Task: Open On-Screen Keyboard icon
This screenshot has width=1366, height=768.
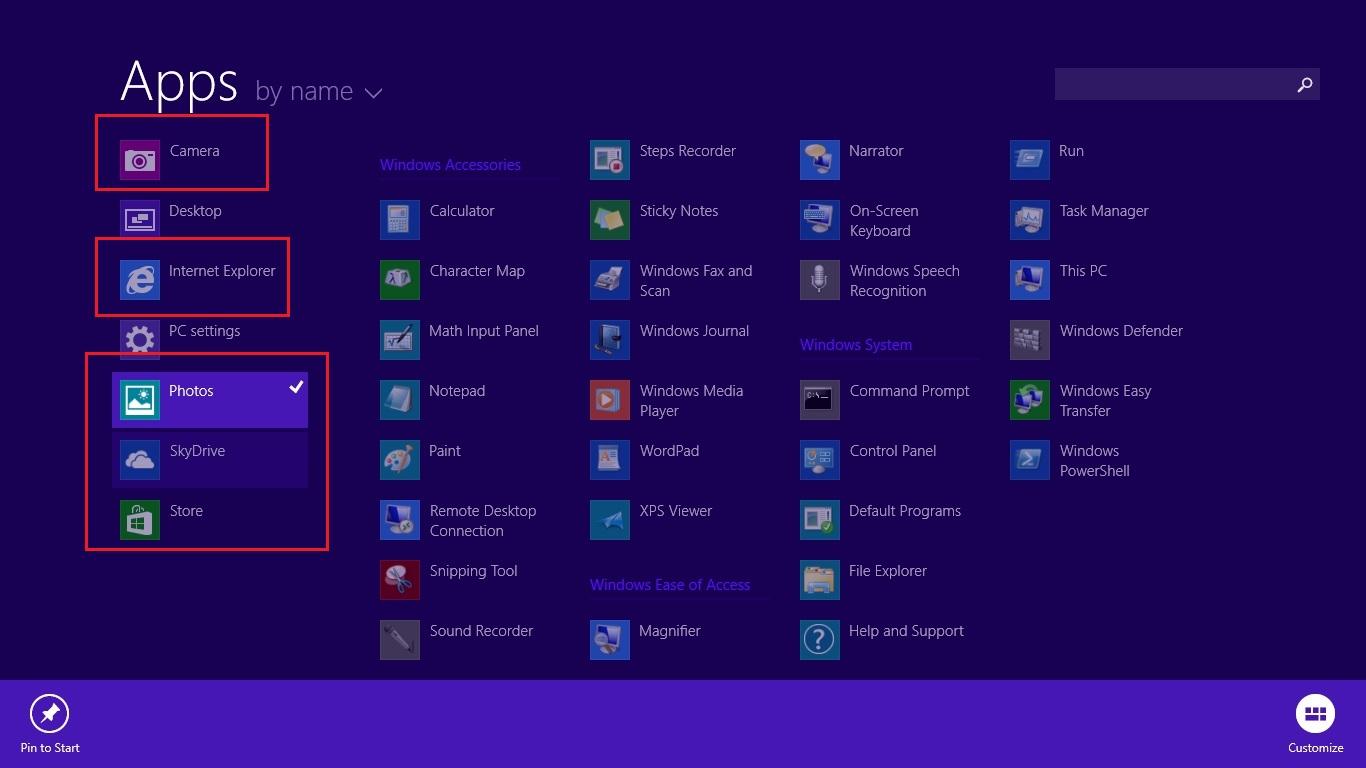Action: 820,220
